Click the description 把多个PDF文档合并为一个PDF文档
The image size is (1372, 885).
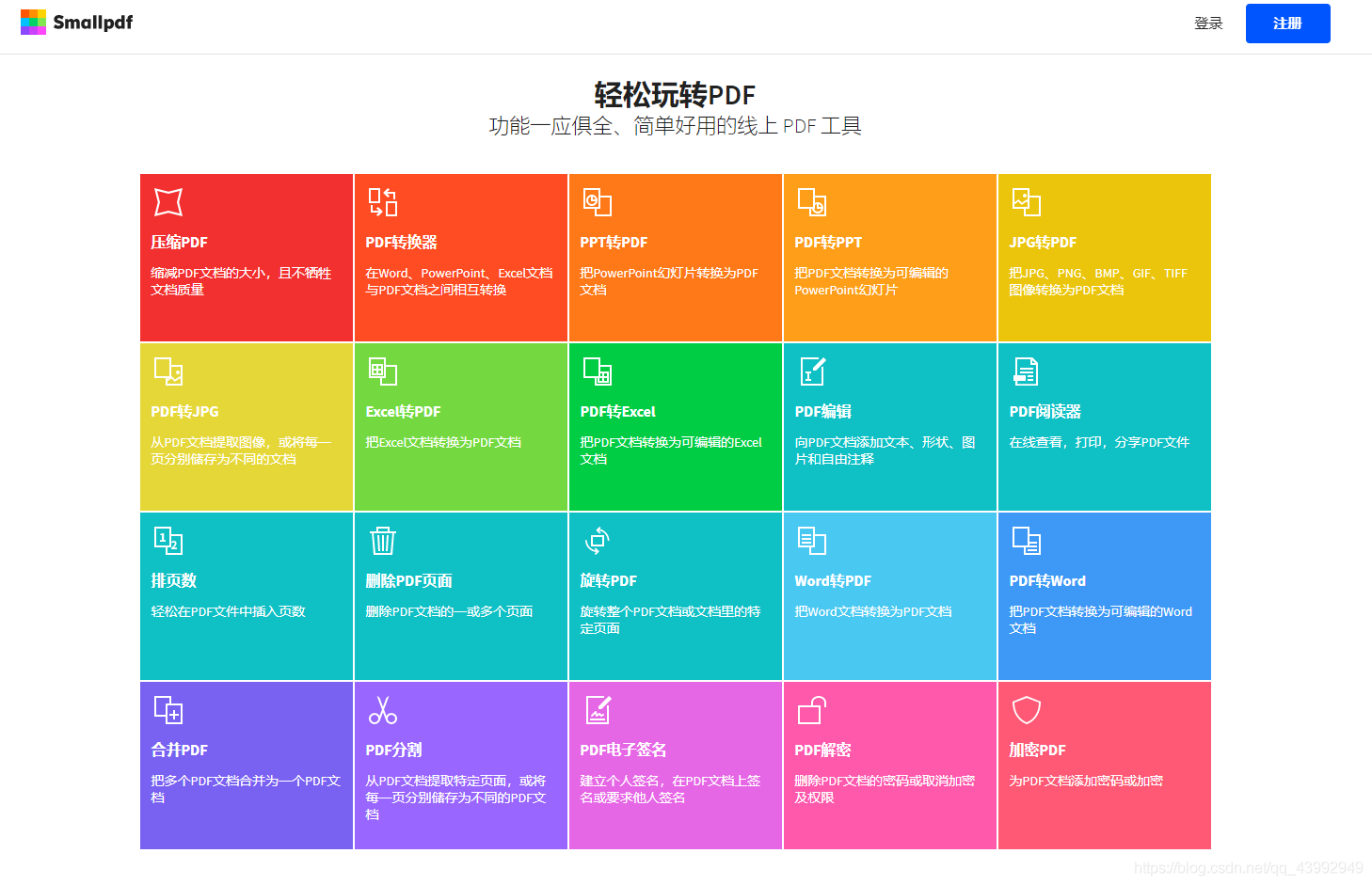[x=246, y=789]
